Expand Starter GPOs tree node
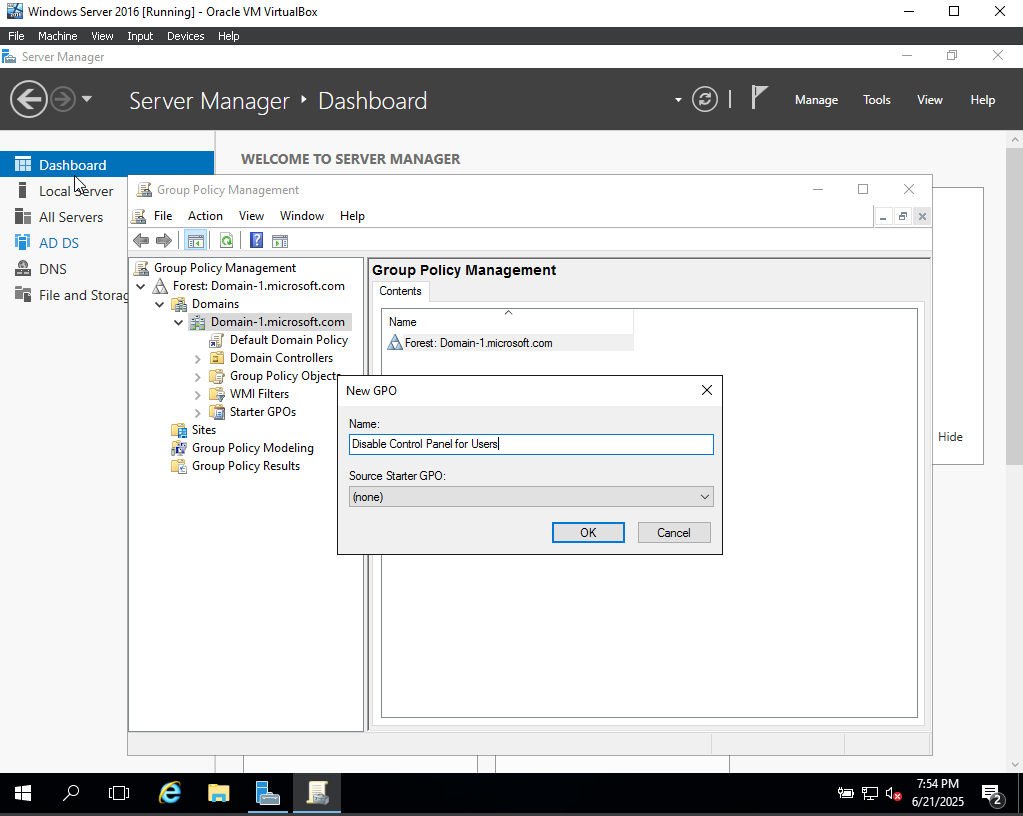This screenshot has height=816, width=1023. click(x=198, y=412)
